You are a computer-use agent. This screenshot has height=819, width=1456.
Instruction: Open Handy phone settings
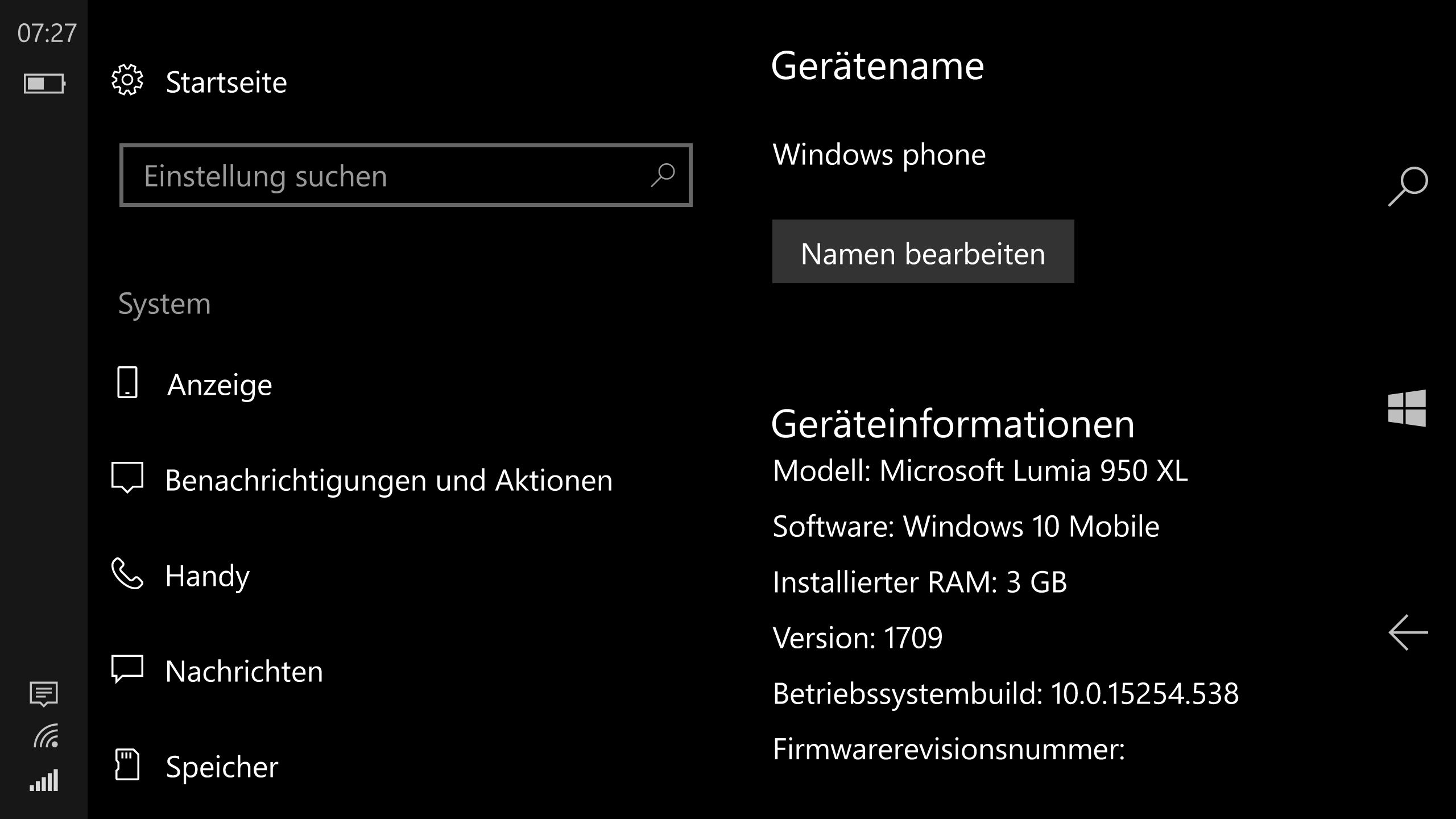208,576
